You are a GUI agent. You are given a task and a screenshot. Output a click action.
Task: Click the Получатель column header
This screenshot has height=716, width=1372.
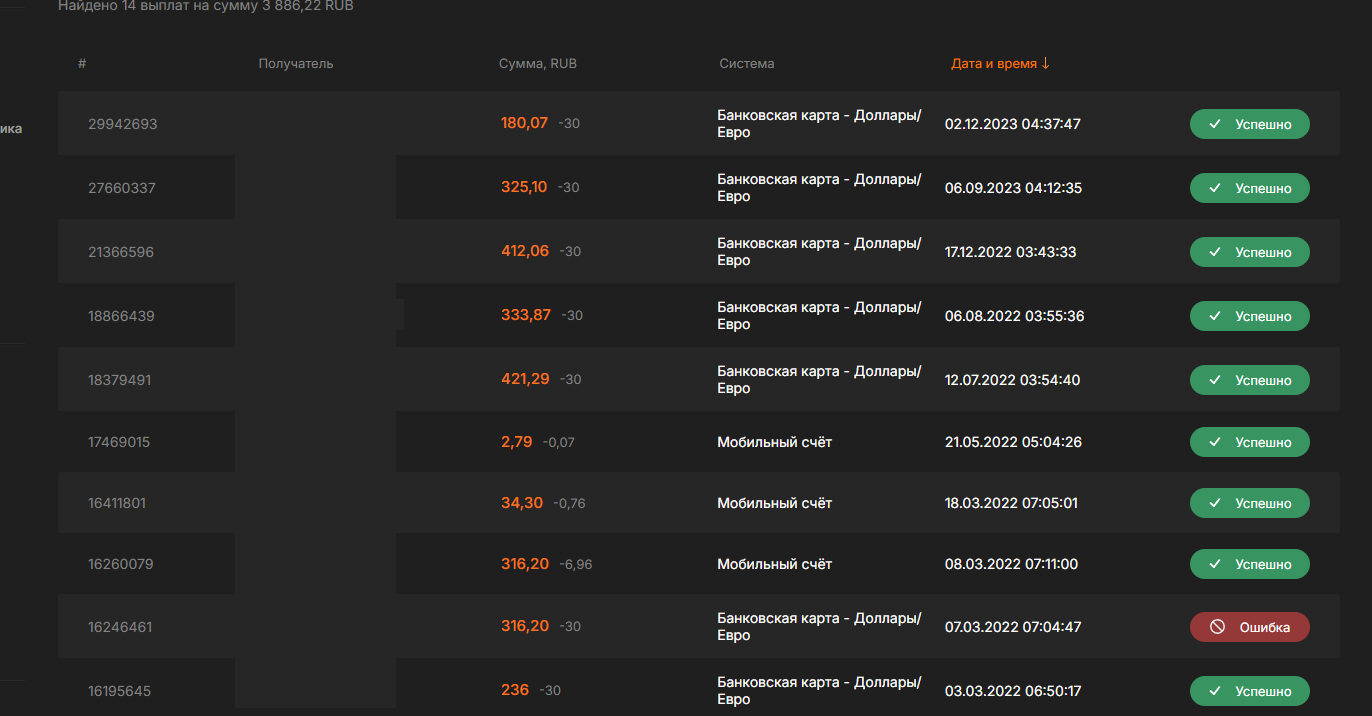pos(295,64)
